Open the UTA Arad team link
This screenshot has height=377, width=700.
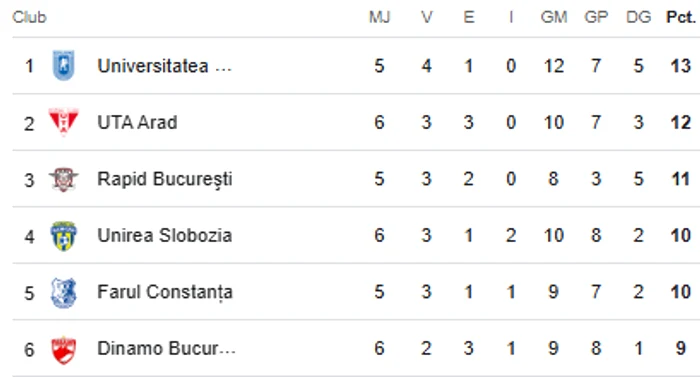[x=137, y=122]
